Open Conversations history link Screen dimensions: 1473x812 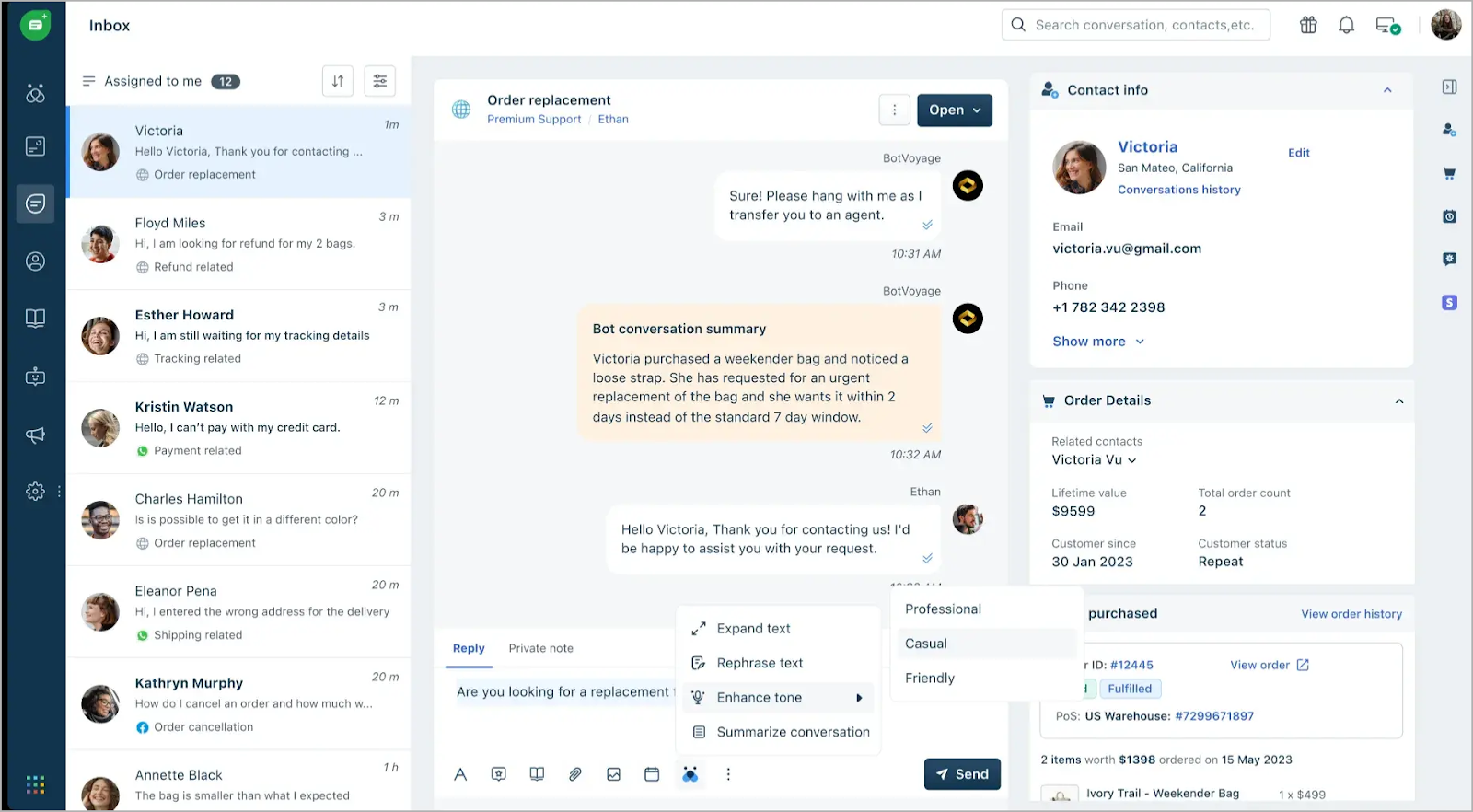click(x=1179, y=190)
